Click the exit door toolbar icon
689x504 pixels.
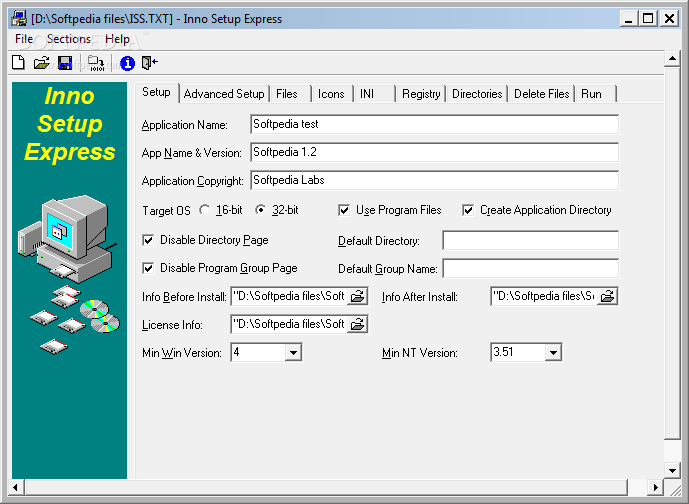149,63
